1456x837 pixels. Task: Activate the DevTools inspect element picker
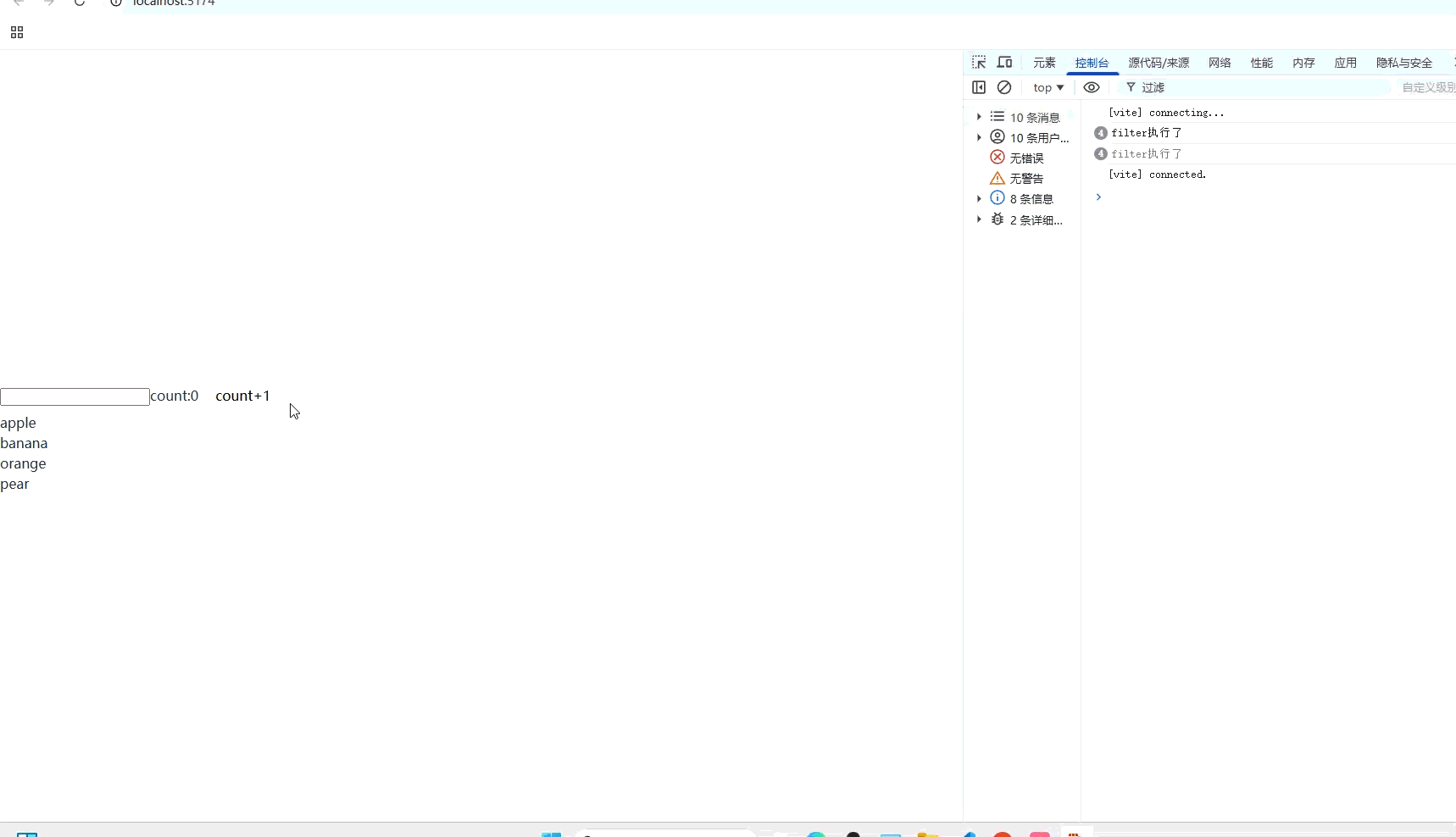pos(979,63)
